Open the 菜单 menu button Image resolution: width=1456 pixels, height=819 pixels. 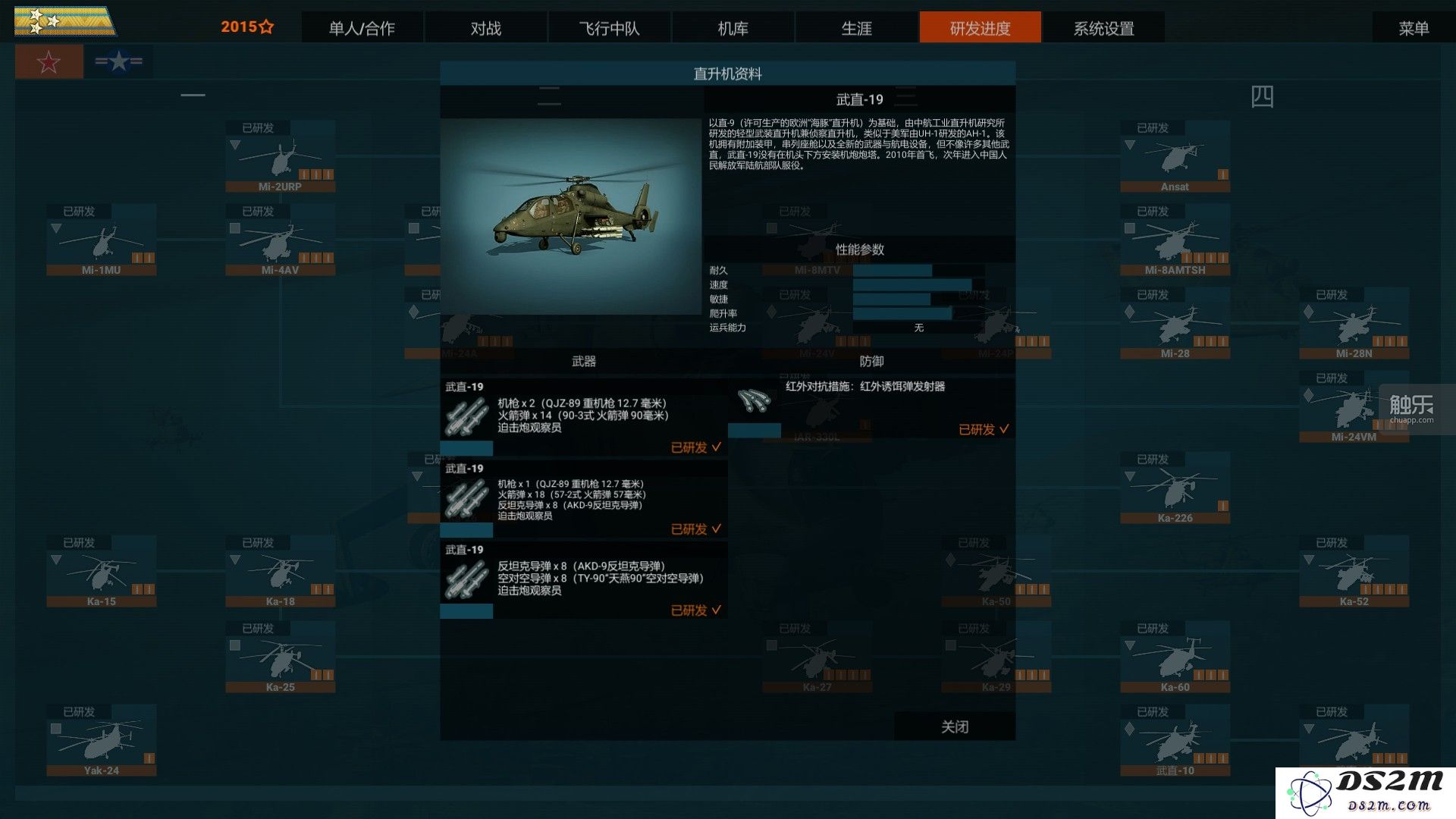(1414, 28)
